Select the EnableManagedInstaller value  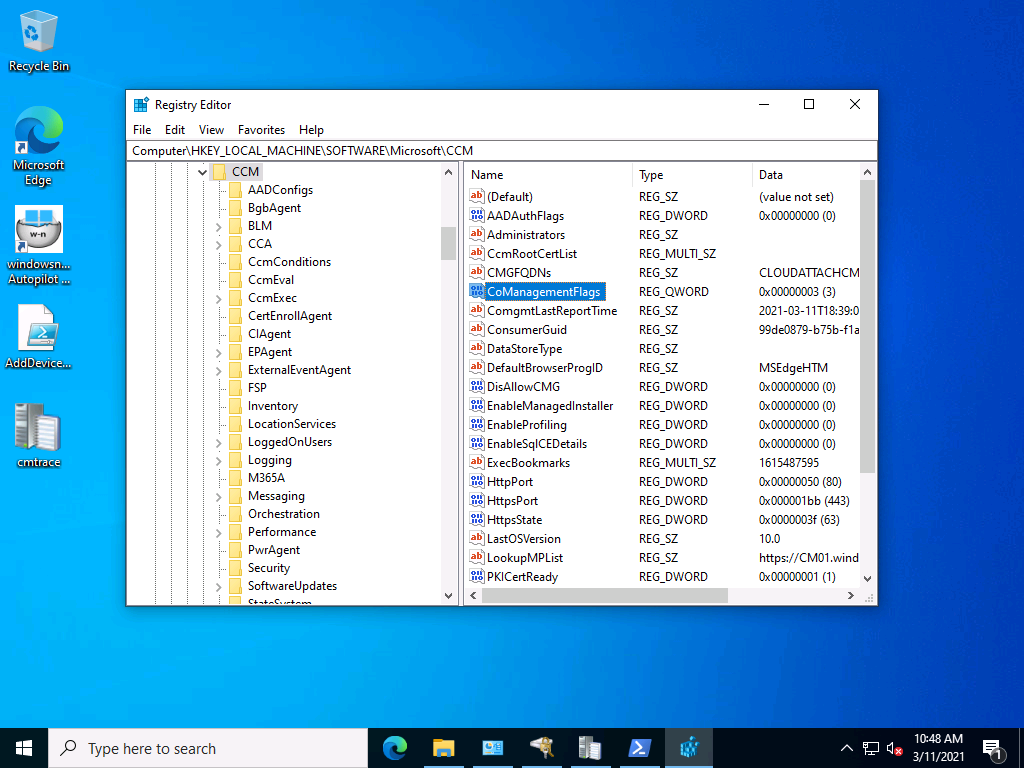coord(550,406)
